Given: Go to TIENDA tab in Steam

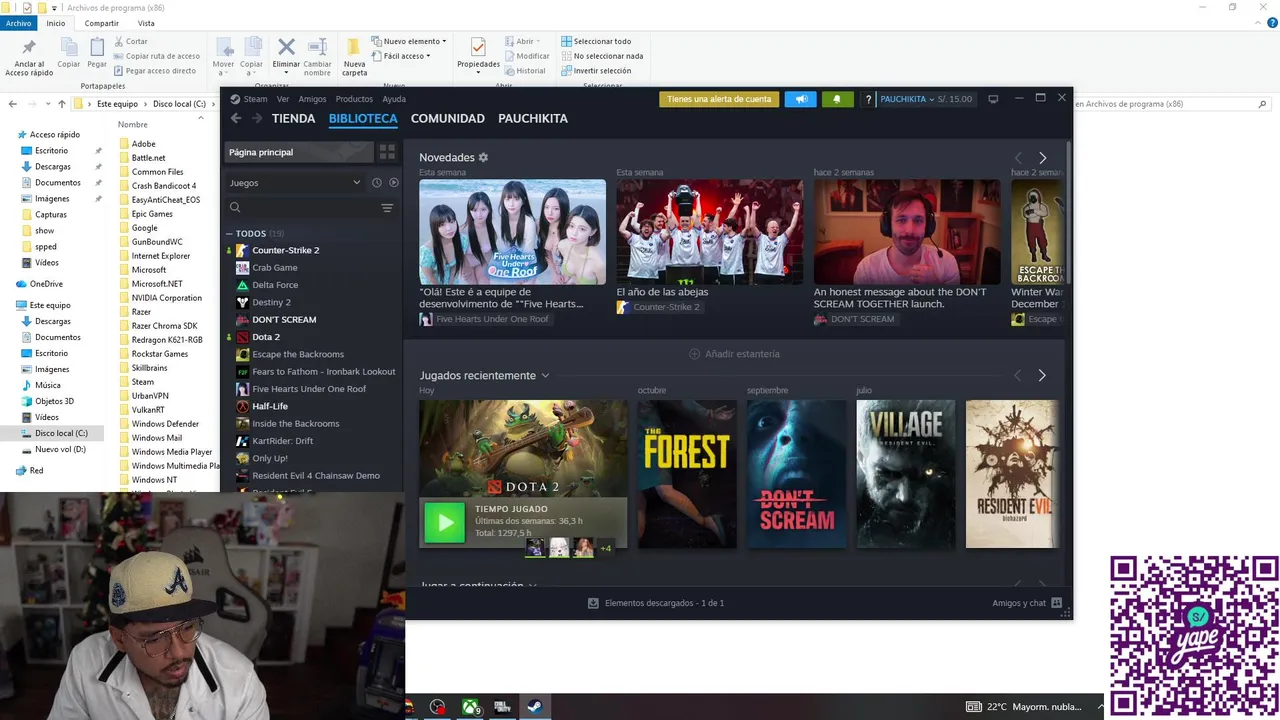Looking at the screenshot, I should click(x=293, y=118).
